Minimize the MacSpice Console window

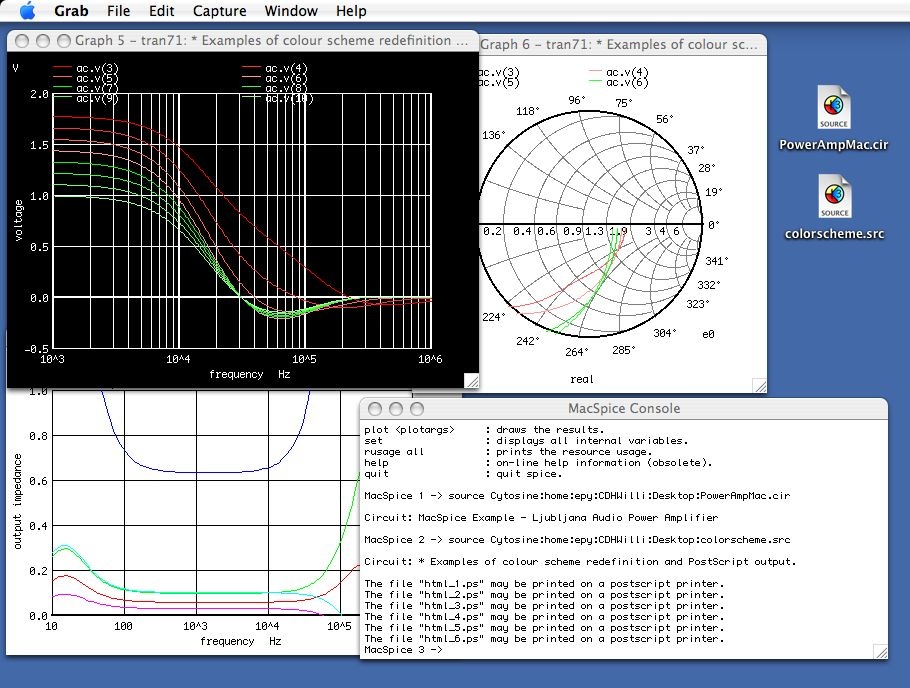[395, 409]
